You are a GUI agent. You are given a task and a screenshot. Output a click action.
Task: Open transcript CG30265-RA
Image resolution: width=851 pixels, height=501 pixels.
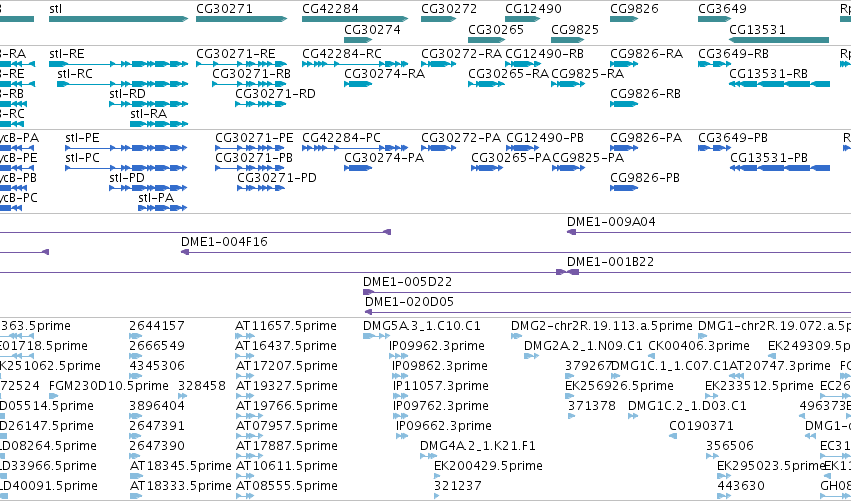pyautogui.click(x=487, y=84)
